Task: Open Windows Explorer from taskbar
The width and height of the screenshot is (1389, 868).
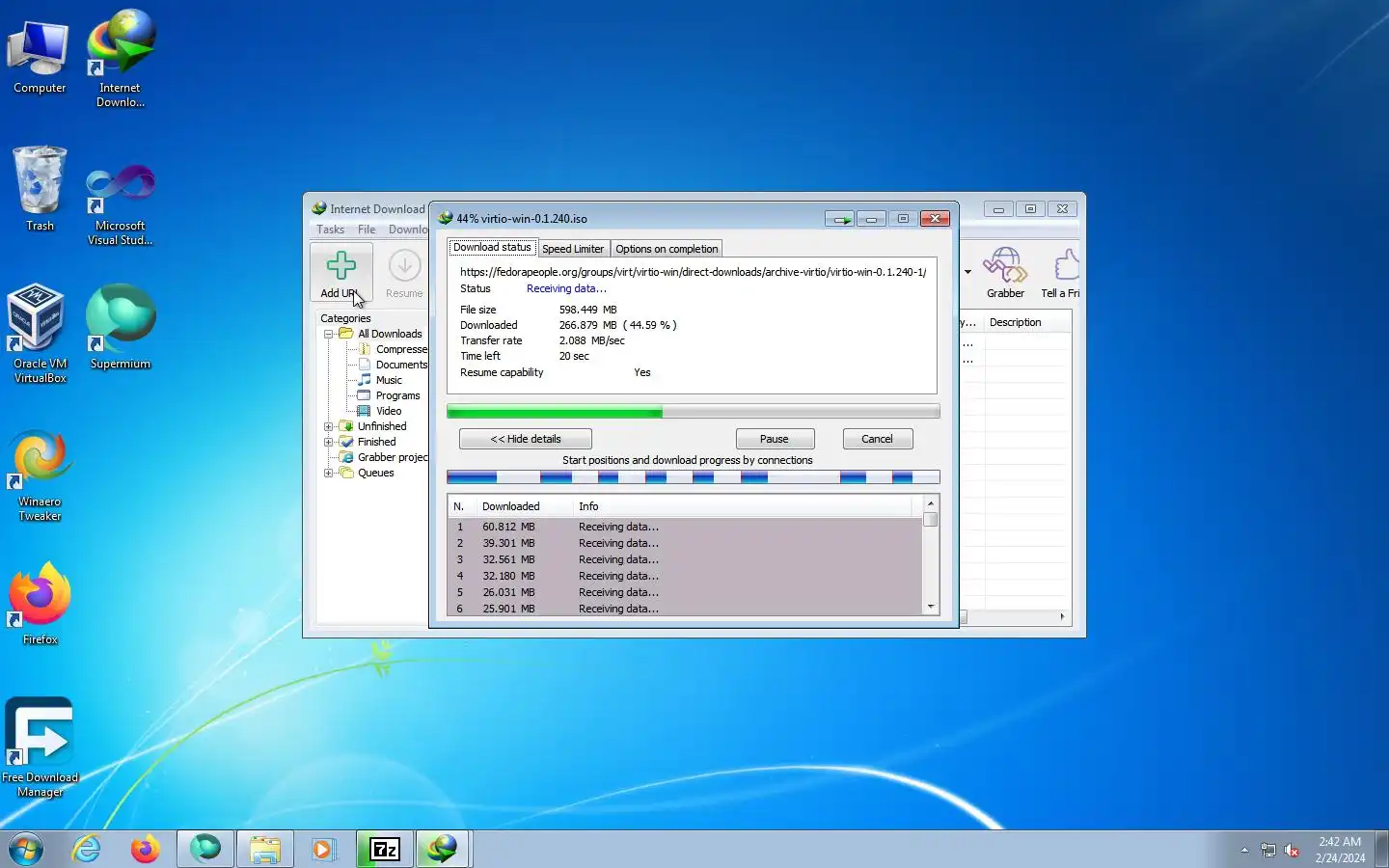Action: [x=264, y=850]
